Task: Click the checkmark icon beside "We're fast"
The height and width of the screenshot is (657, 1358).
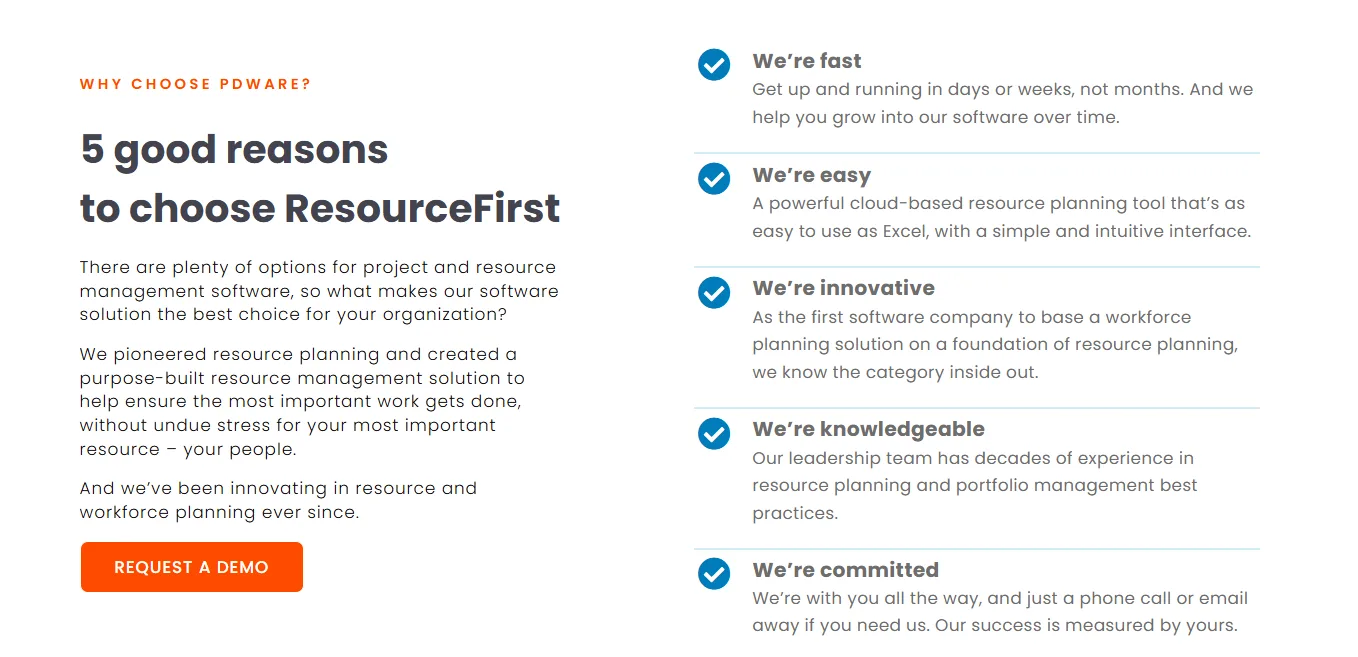Action: (x=713, y=65)
